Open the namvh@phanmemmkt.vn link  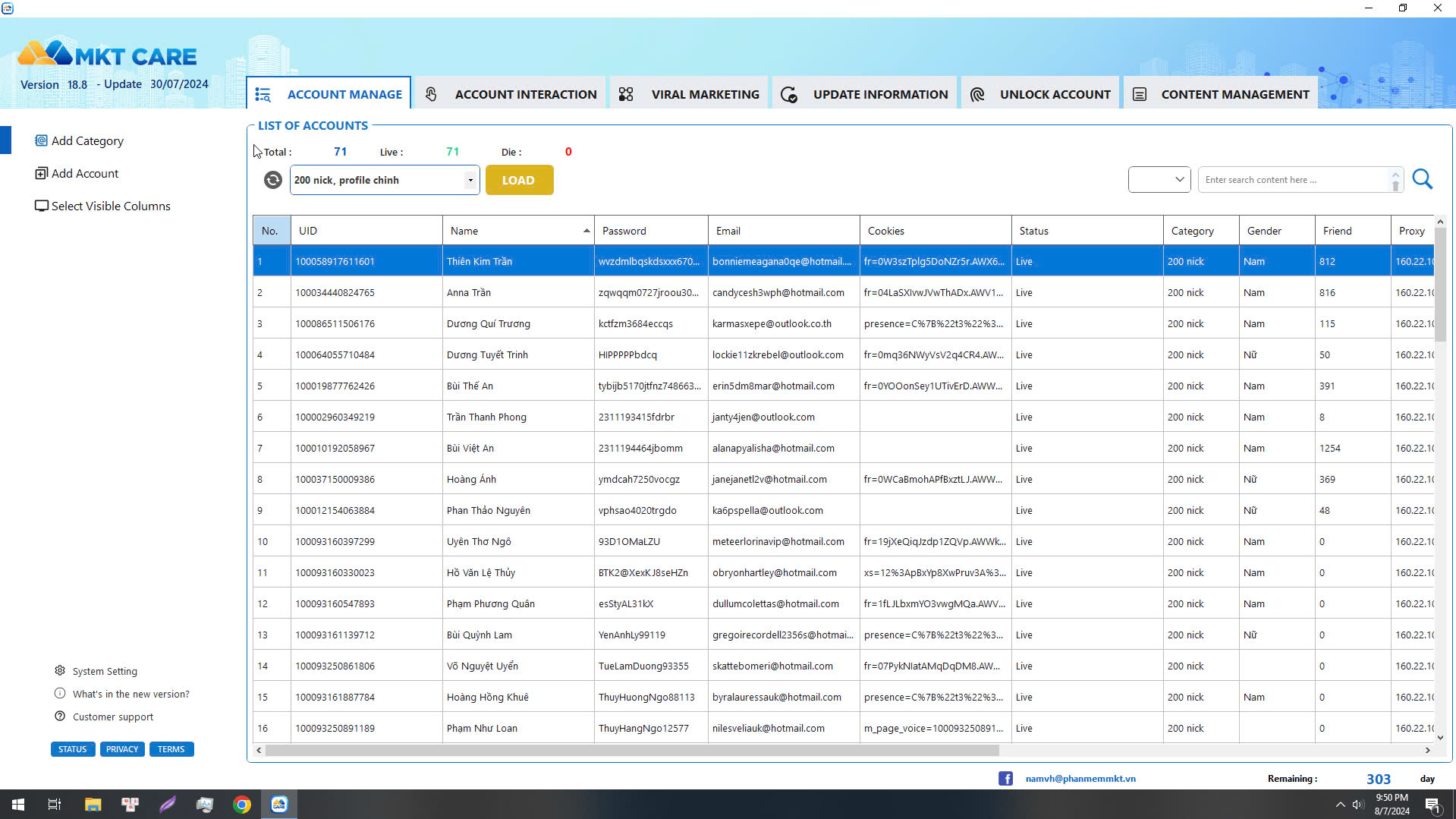[1080, 779]
